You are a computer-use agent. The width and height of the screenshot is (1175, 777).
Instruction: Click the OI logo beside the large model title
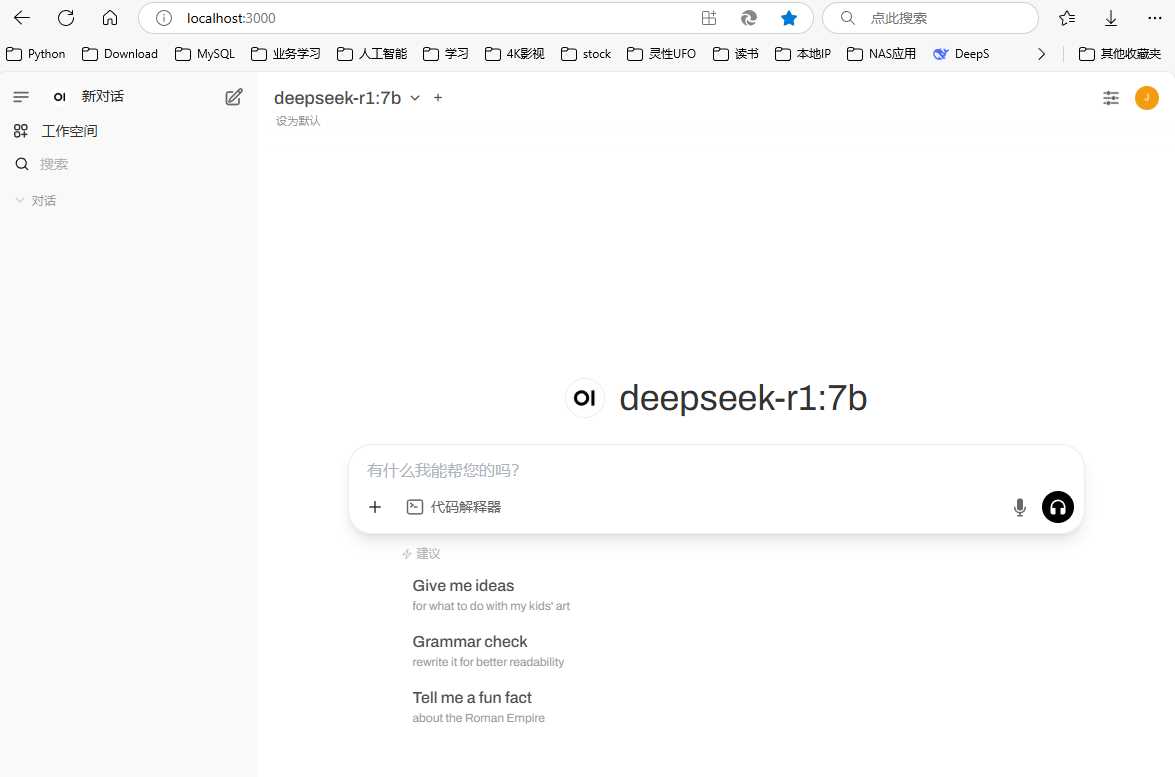pos(585,398)
